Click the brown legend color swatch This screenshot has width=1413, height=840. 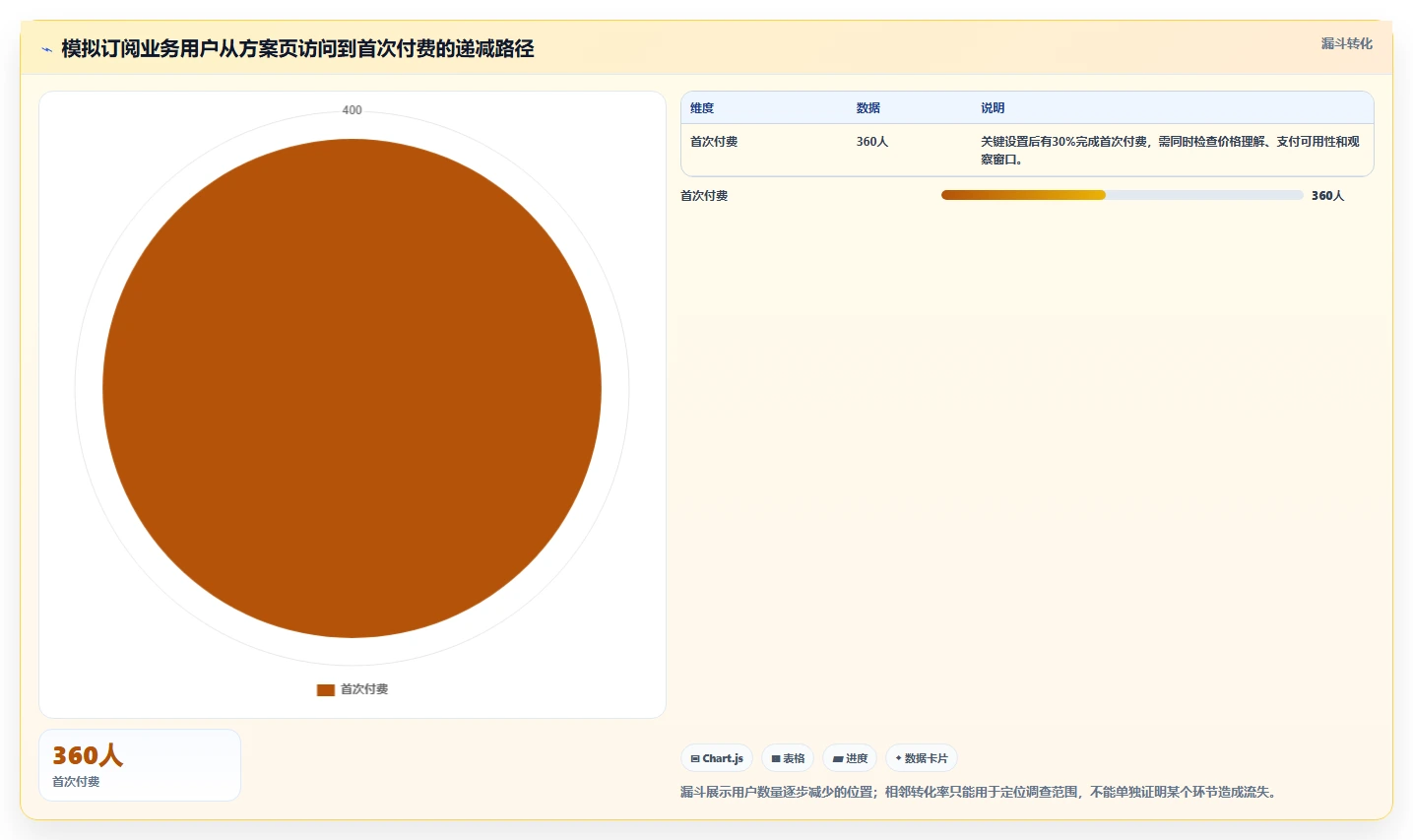click(x=326, y=689)
